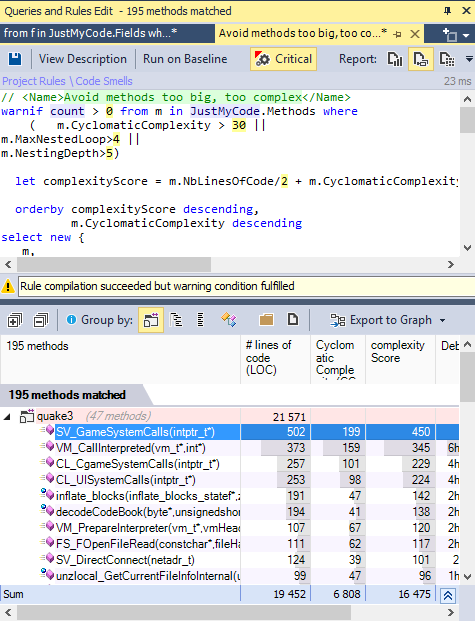Expand all result groups
This screenshot has height=621, width=475.
[x=15, y=320]
